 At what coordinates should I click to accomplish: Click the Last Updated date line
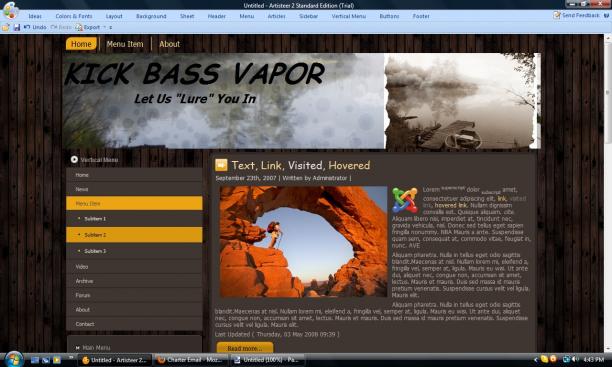coord(277,335)
